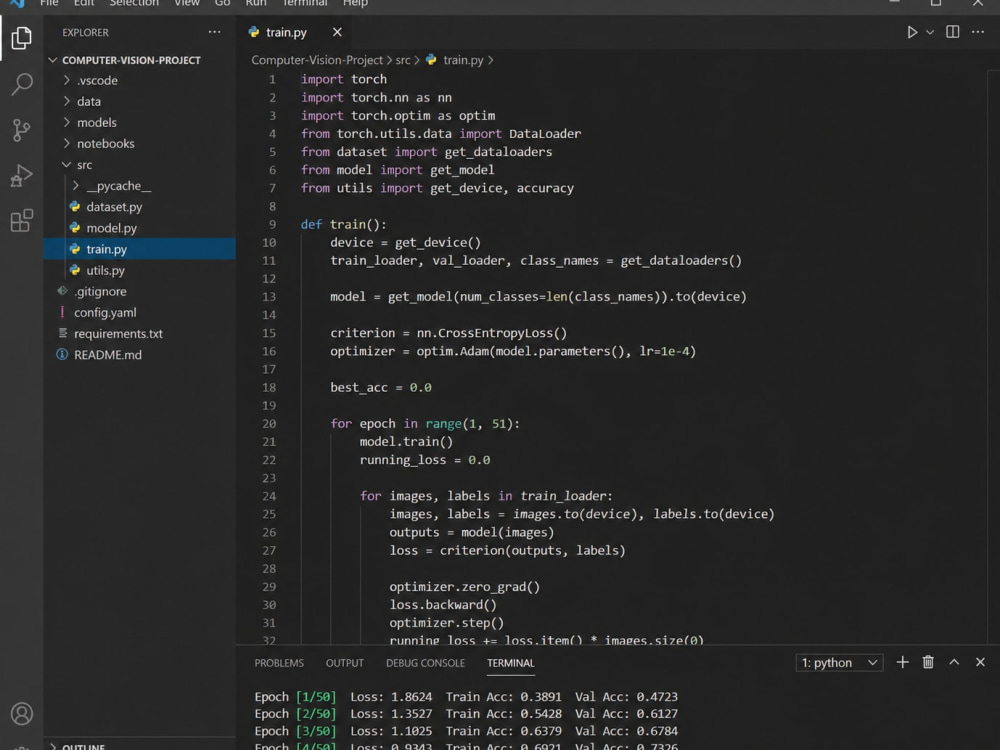Place cursor on 'def train():' line

click(x=344, y=224)
